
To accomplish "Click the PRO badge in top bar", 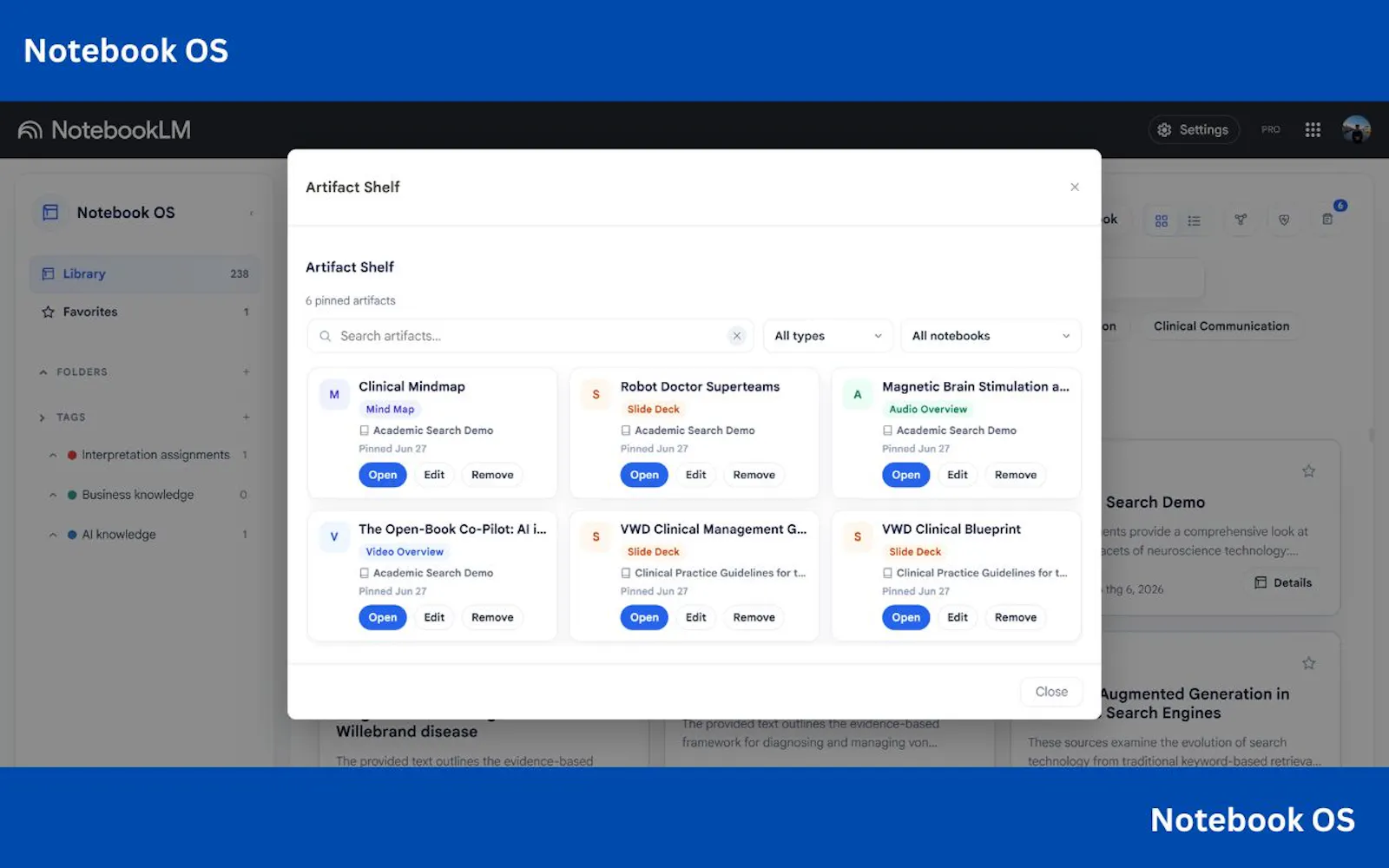I will coord(1270,129).
